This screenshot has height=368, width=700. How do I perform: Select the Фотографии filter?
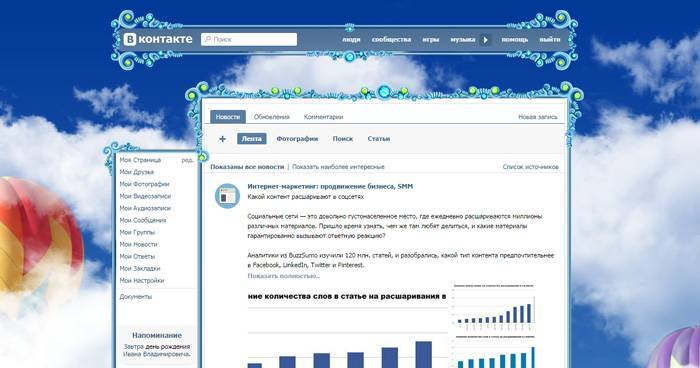pyautogui.click(x=297, y=139)
